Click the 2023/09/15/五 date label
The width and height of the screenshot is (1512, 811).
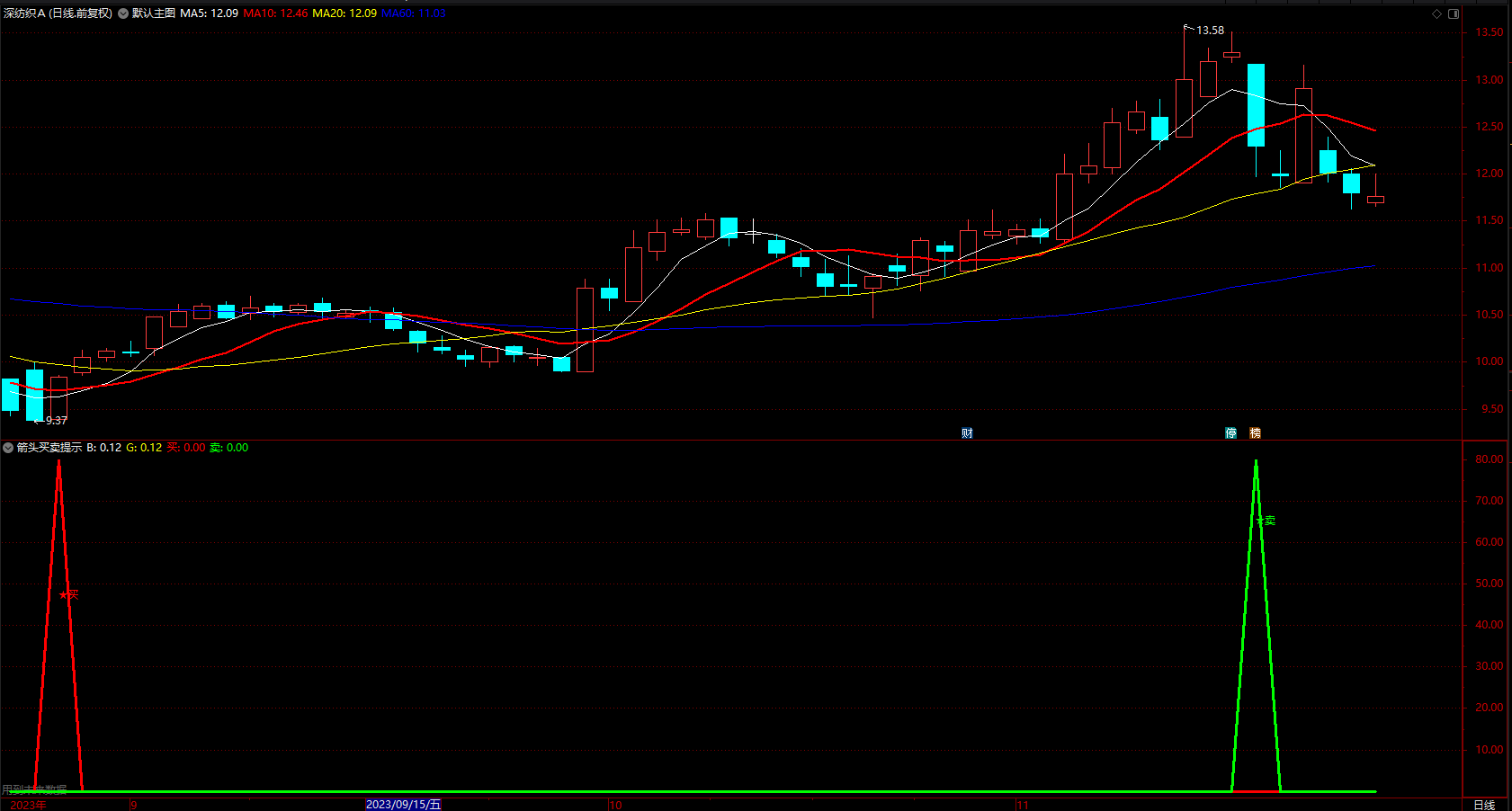click(x=404, y=805)
